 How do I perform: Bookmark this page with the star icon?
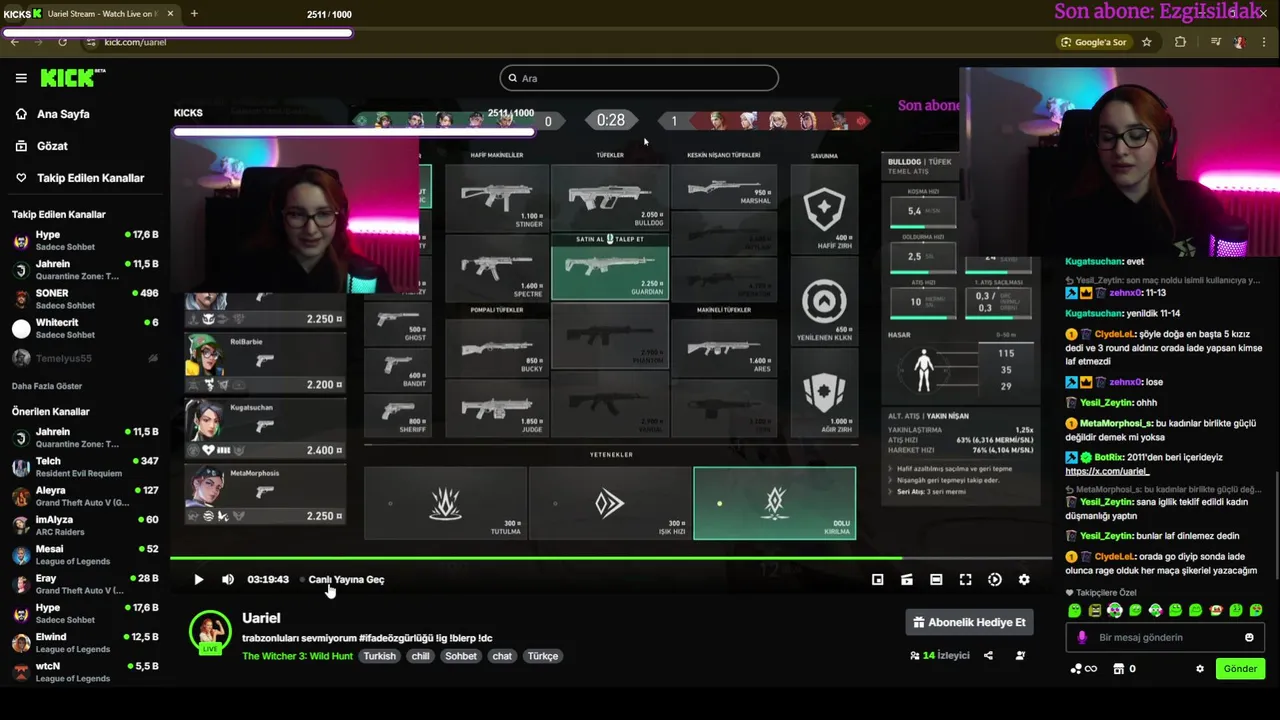(1147, 42)
